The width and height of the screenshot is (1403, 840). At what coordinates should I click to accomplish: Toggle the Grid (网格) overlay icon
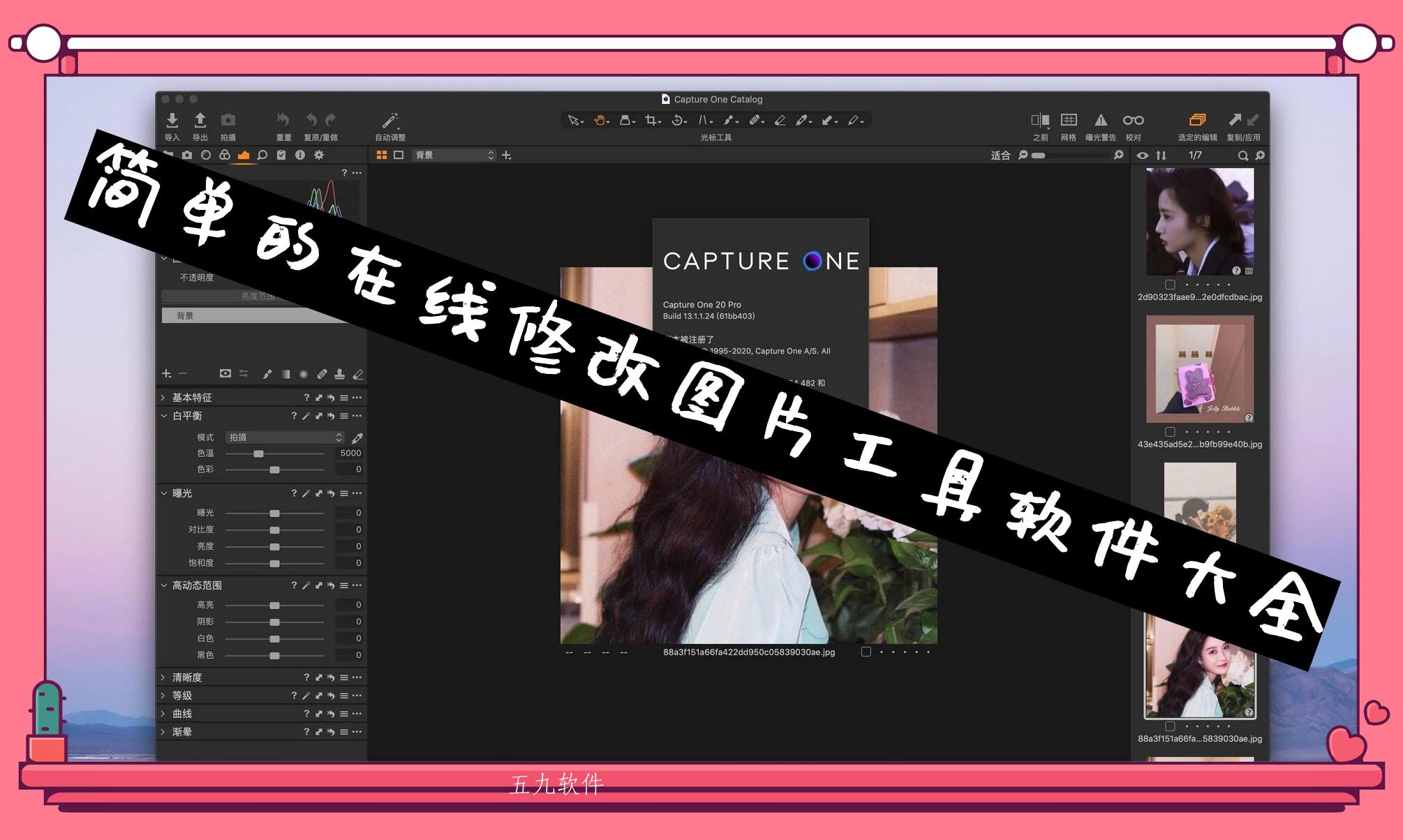coord(1068,120)
